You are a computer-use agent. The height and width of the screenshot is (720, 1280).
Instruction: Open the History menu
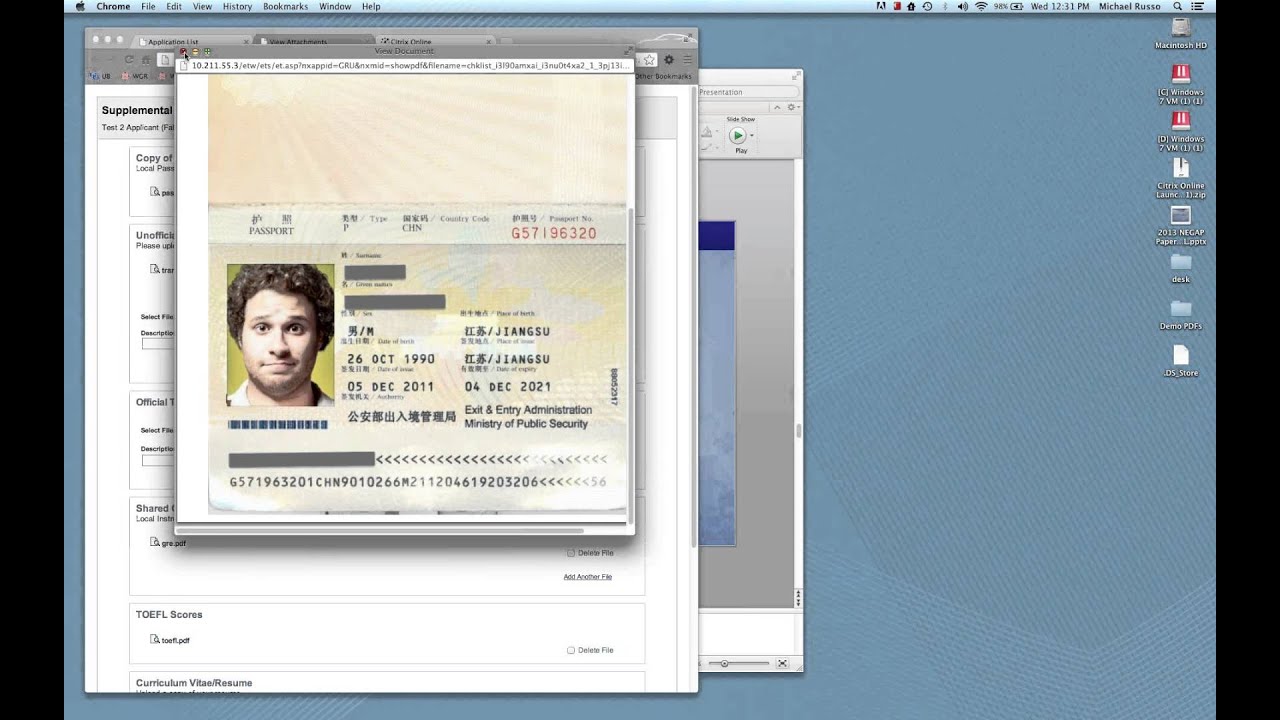(237, 6)
